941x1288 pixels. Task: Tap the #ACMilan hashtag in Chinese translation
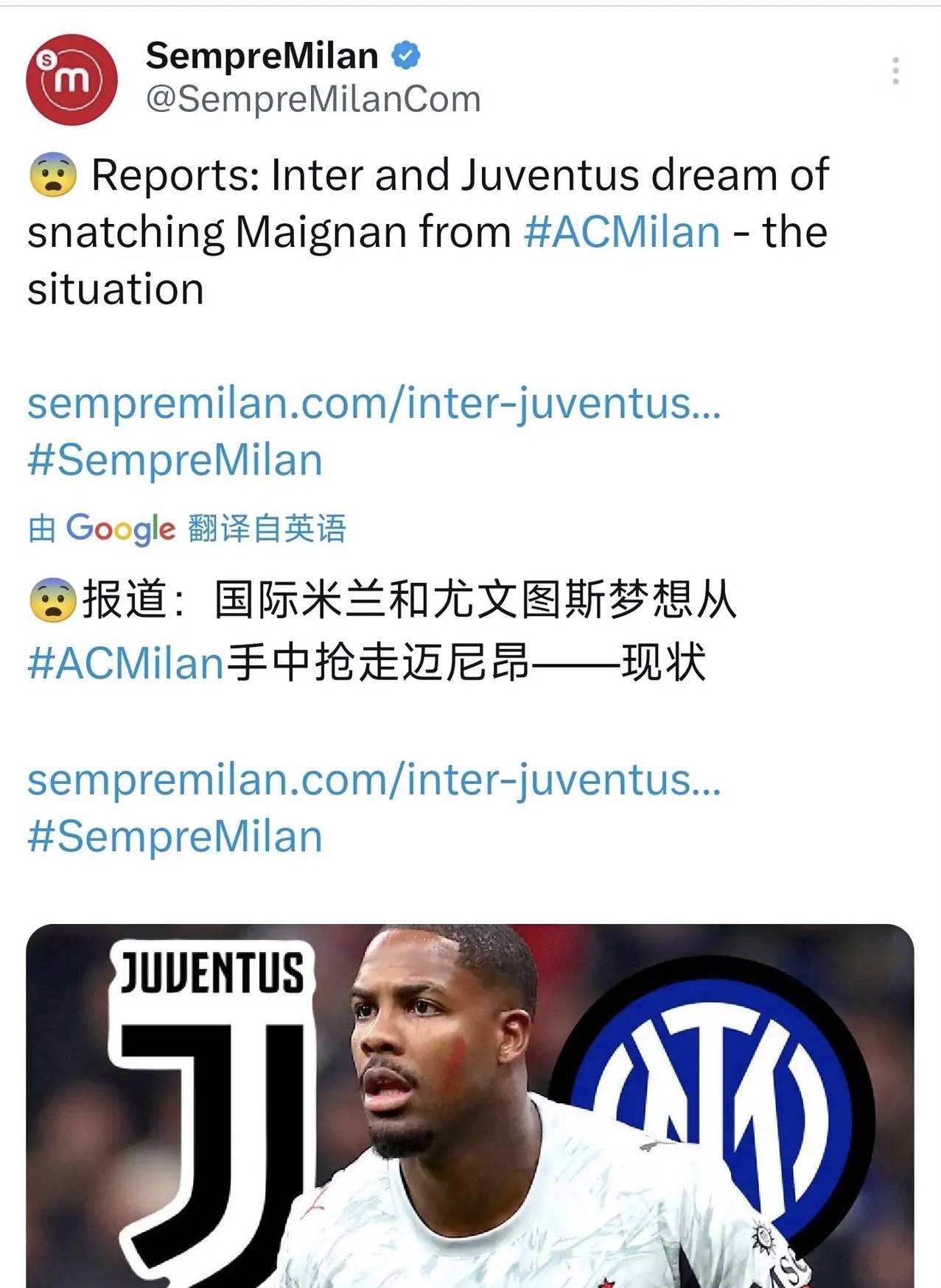click(125, 662)
